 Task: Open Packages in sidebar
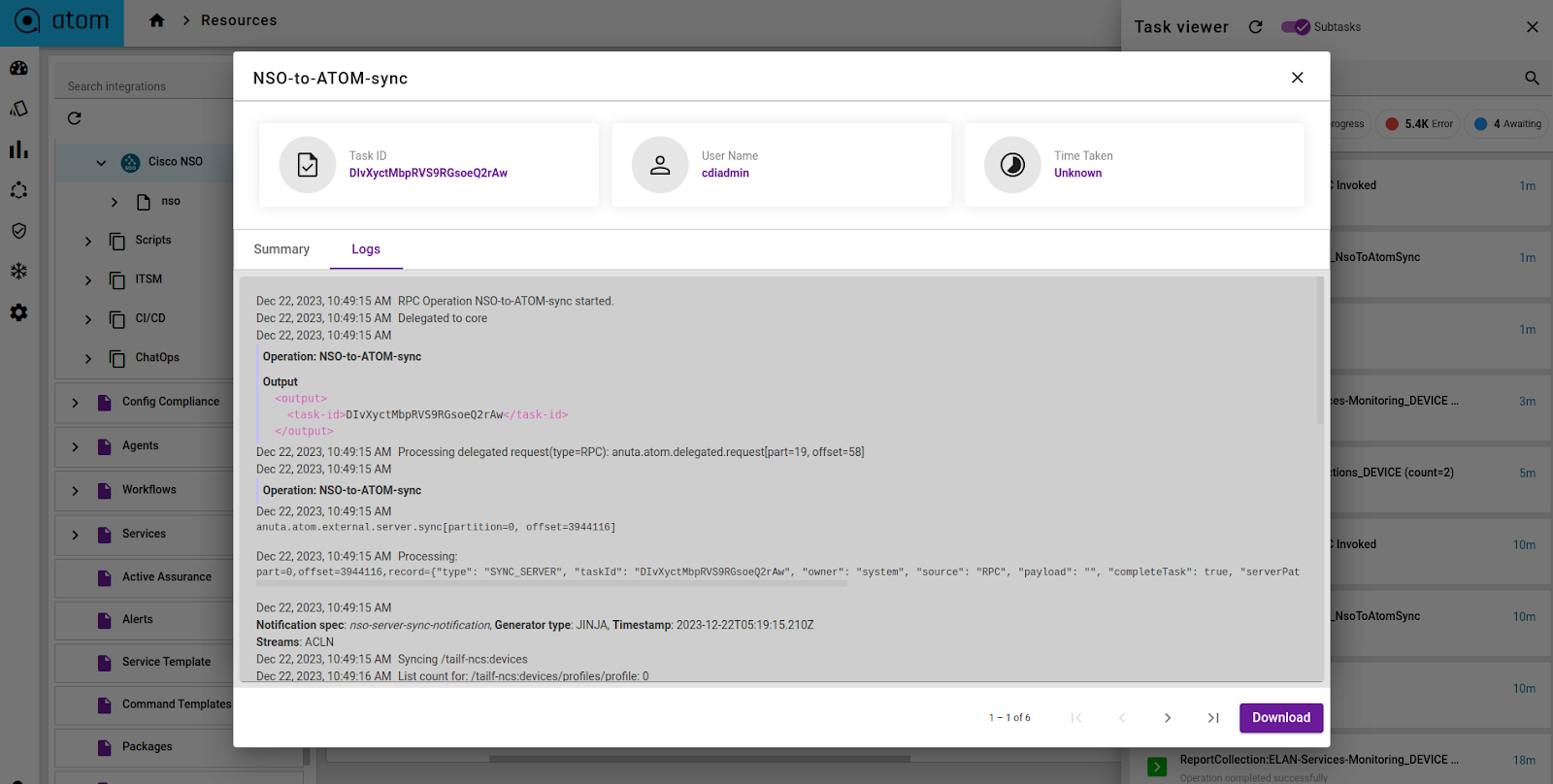tap(148, 747)
